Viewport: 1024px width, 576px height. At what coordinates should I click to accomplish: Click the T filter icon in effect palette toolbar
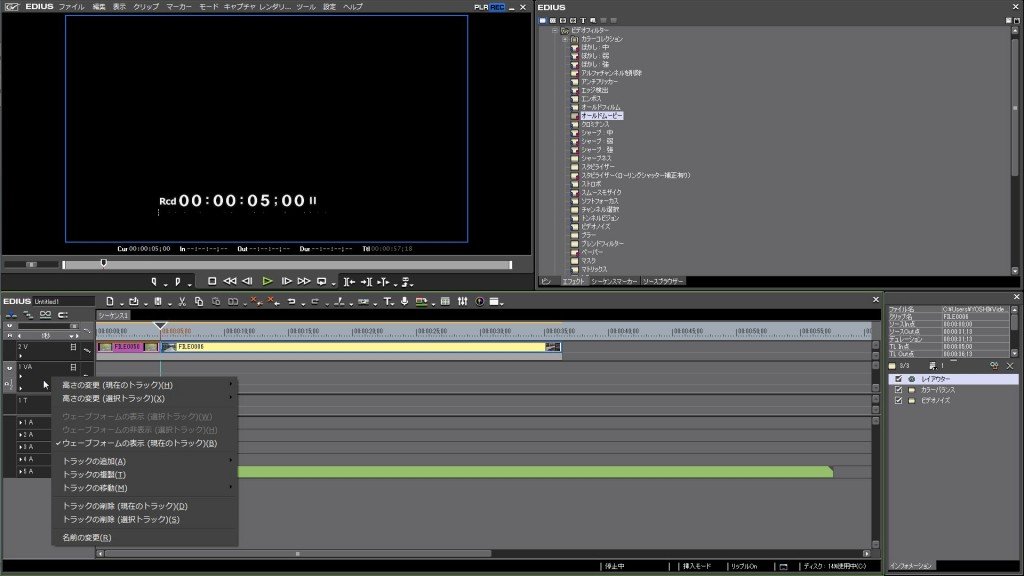tap(583, 20)
